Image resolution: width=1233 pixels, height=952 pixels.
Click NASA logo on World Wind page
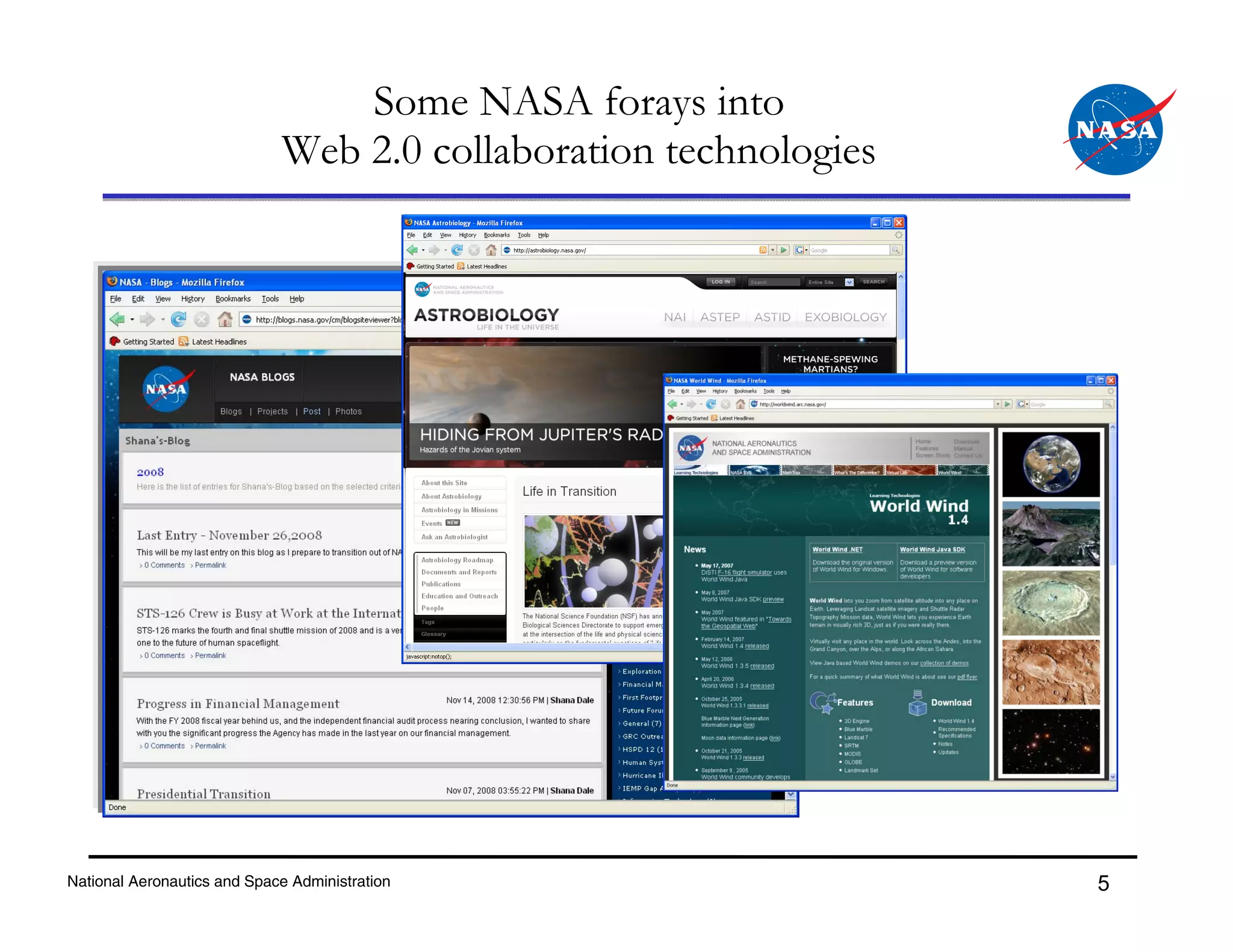[x=691, y=448]
